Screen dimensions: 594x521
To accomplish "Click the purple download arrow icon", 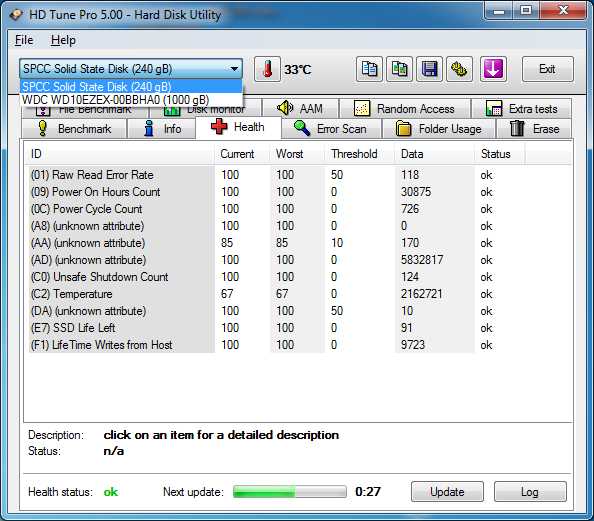I will (x=493, y=69).
